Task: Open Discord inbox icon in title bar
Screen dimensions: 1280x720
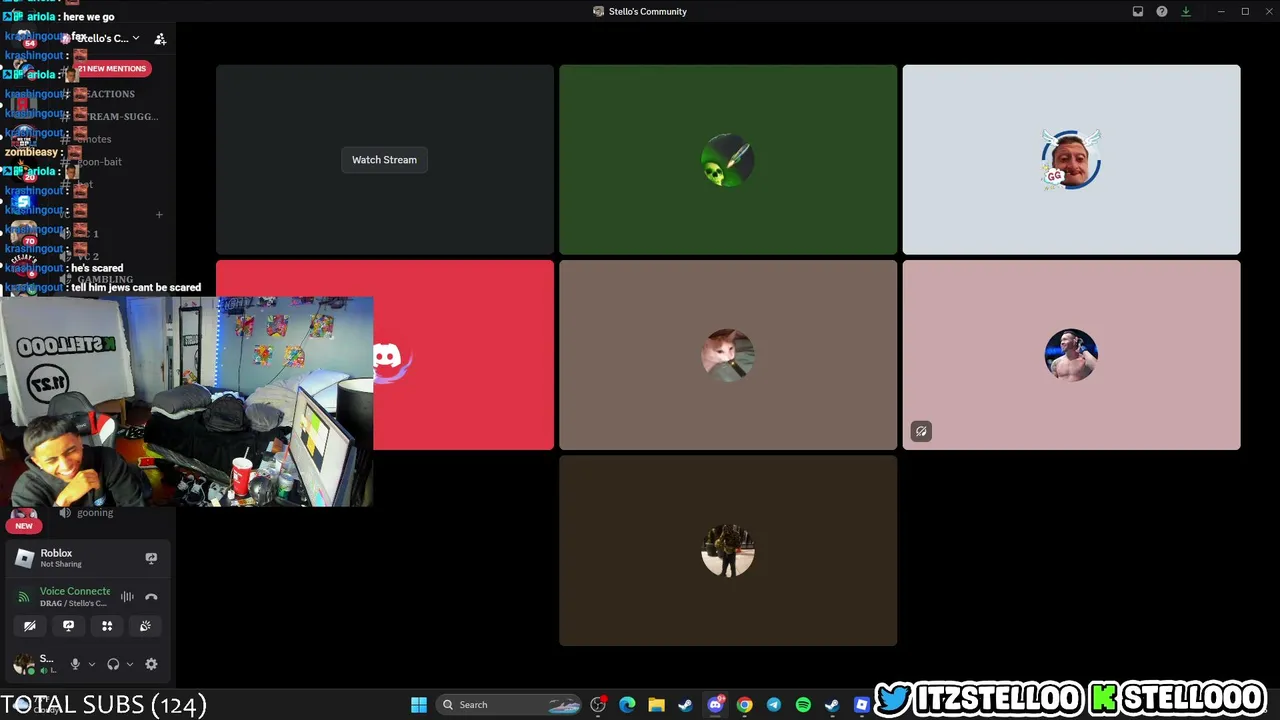Action: [x=1138, y=11]
